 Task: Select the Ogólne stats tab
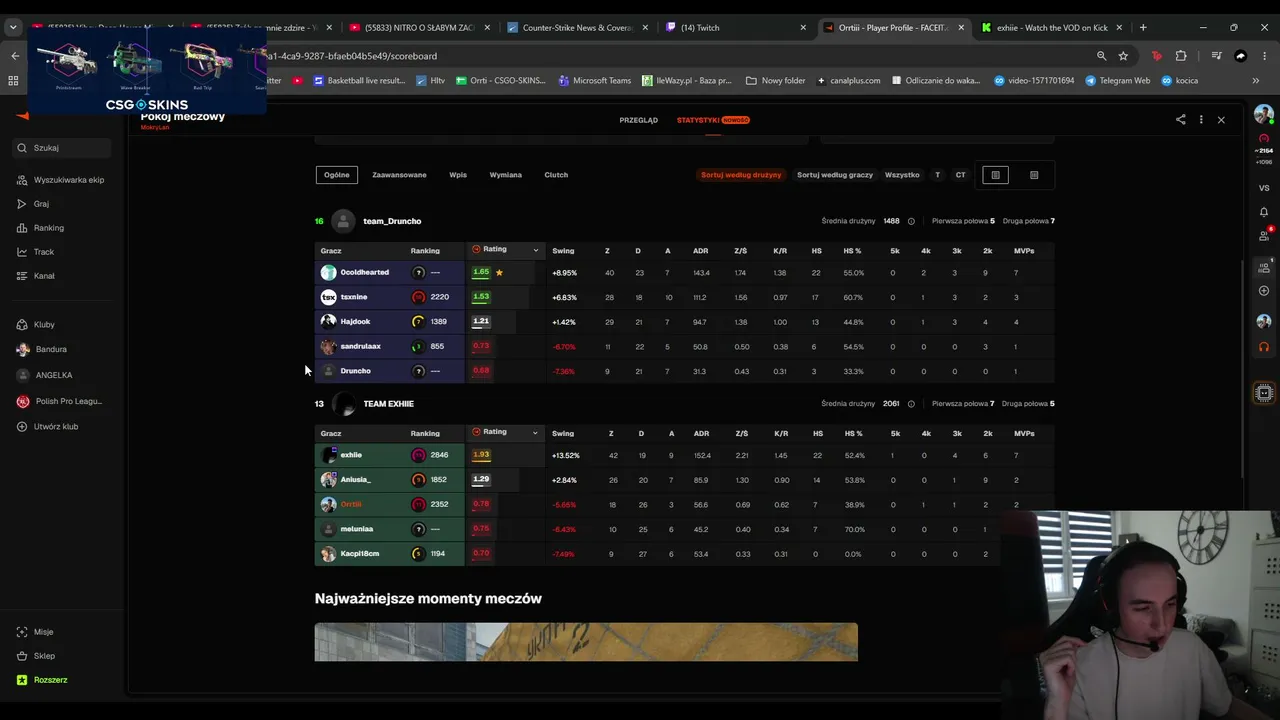337,175
